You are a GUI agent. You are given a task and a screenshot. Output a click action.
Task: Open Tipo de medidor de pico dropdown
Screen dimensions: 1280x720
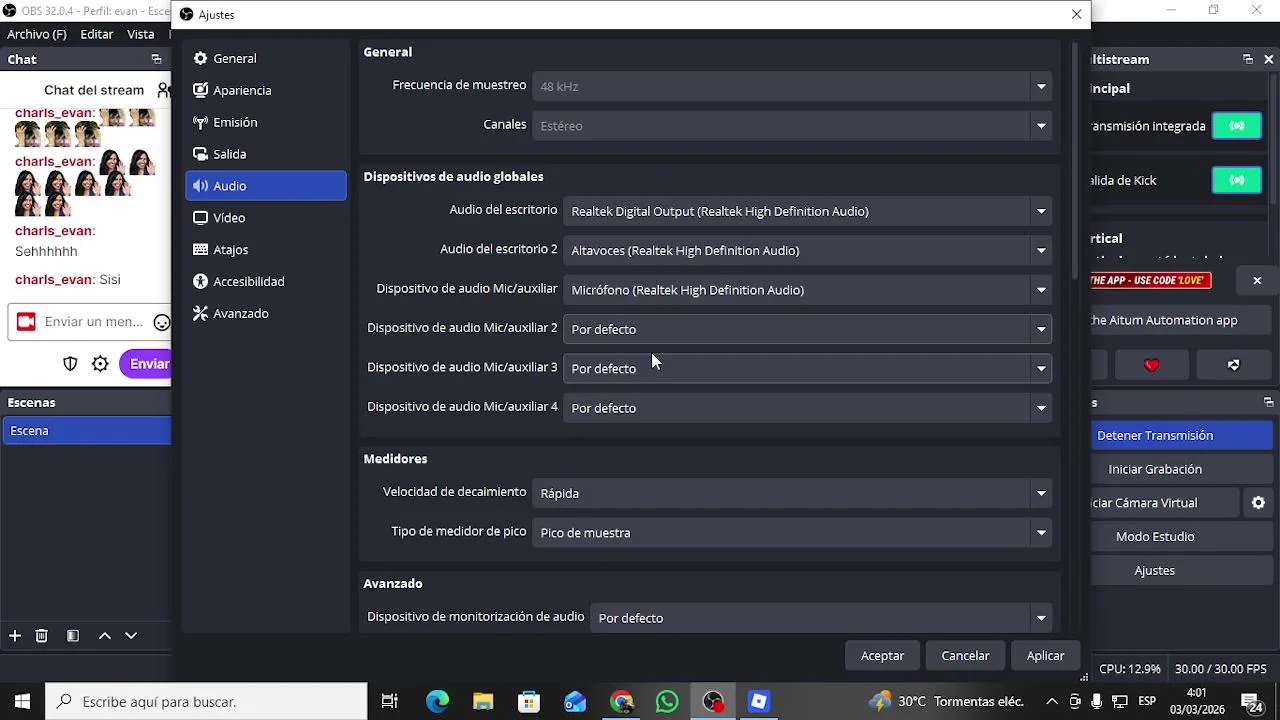792,533
